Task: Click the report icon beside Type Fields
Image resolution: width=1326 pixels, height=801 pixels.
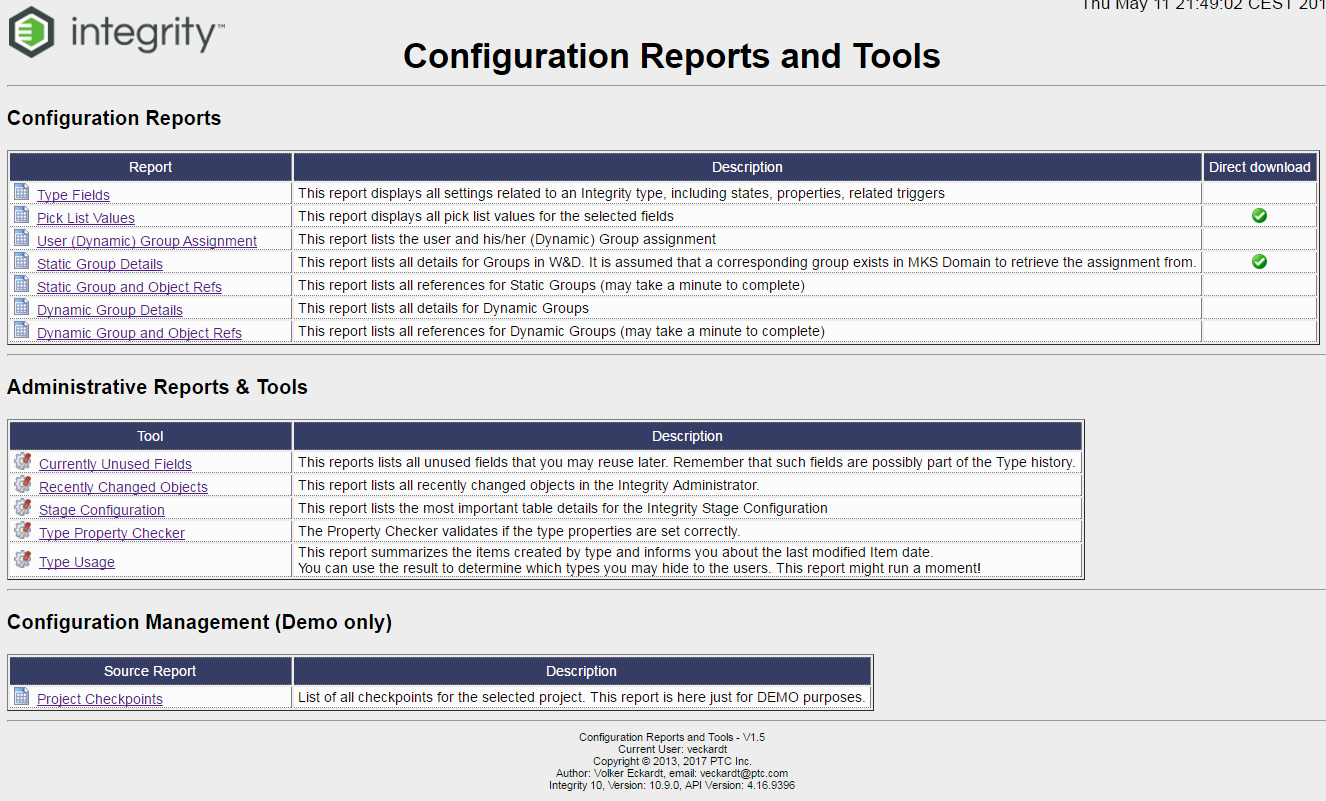Action: click(x=22, y=192)
